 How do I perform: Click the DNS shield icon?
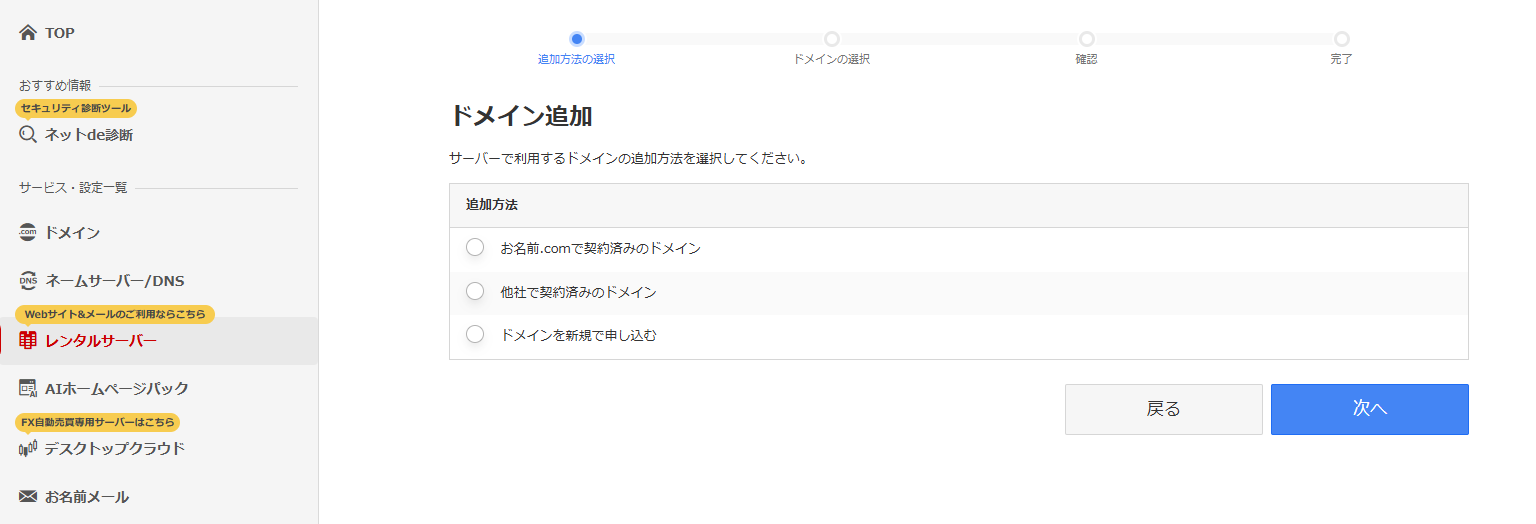28,281
